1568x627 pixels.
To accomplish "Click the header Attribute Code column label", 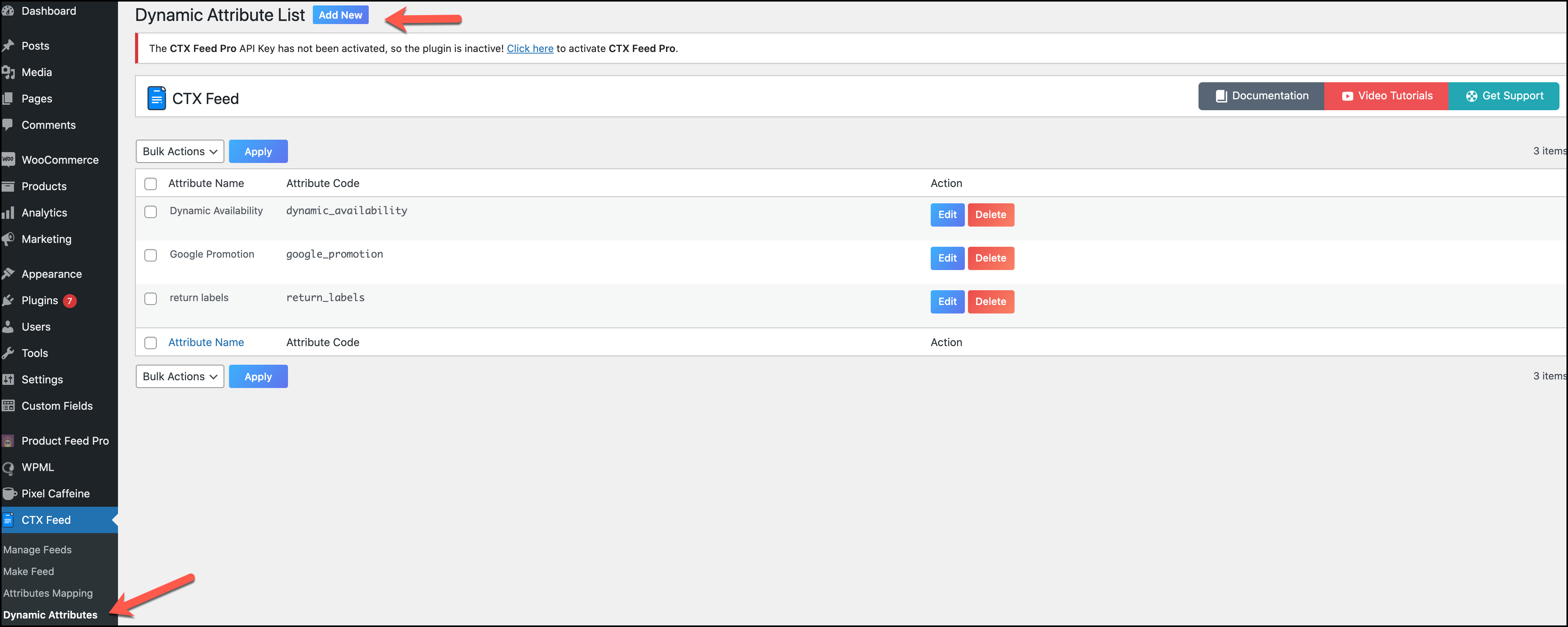I will (x=323, y=183).
